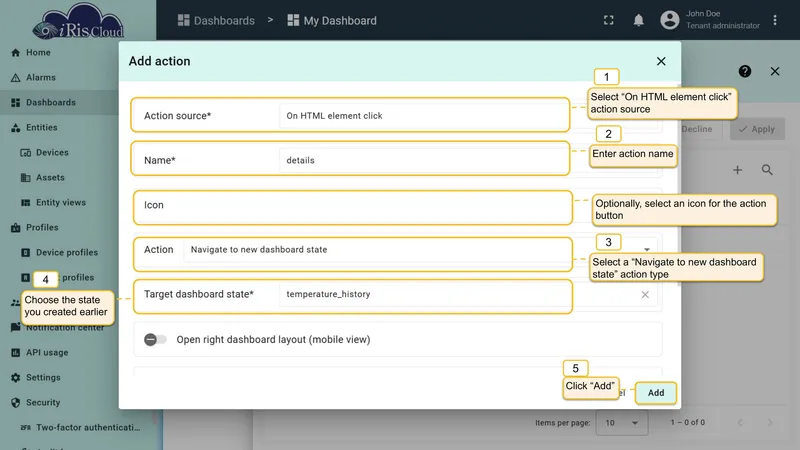Clear the Target dashboard state value
The height and width of the screenshot is (450, 800).
[645, 294]
